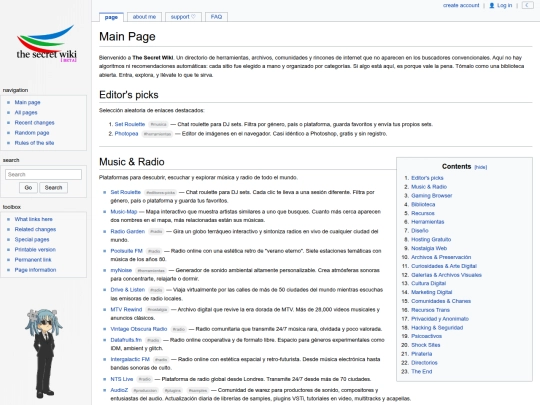Open What links here
540x405 pixels.
click(34, 219)
